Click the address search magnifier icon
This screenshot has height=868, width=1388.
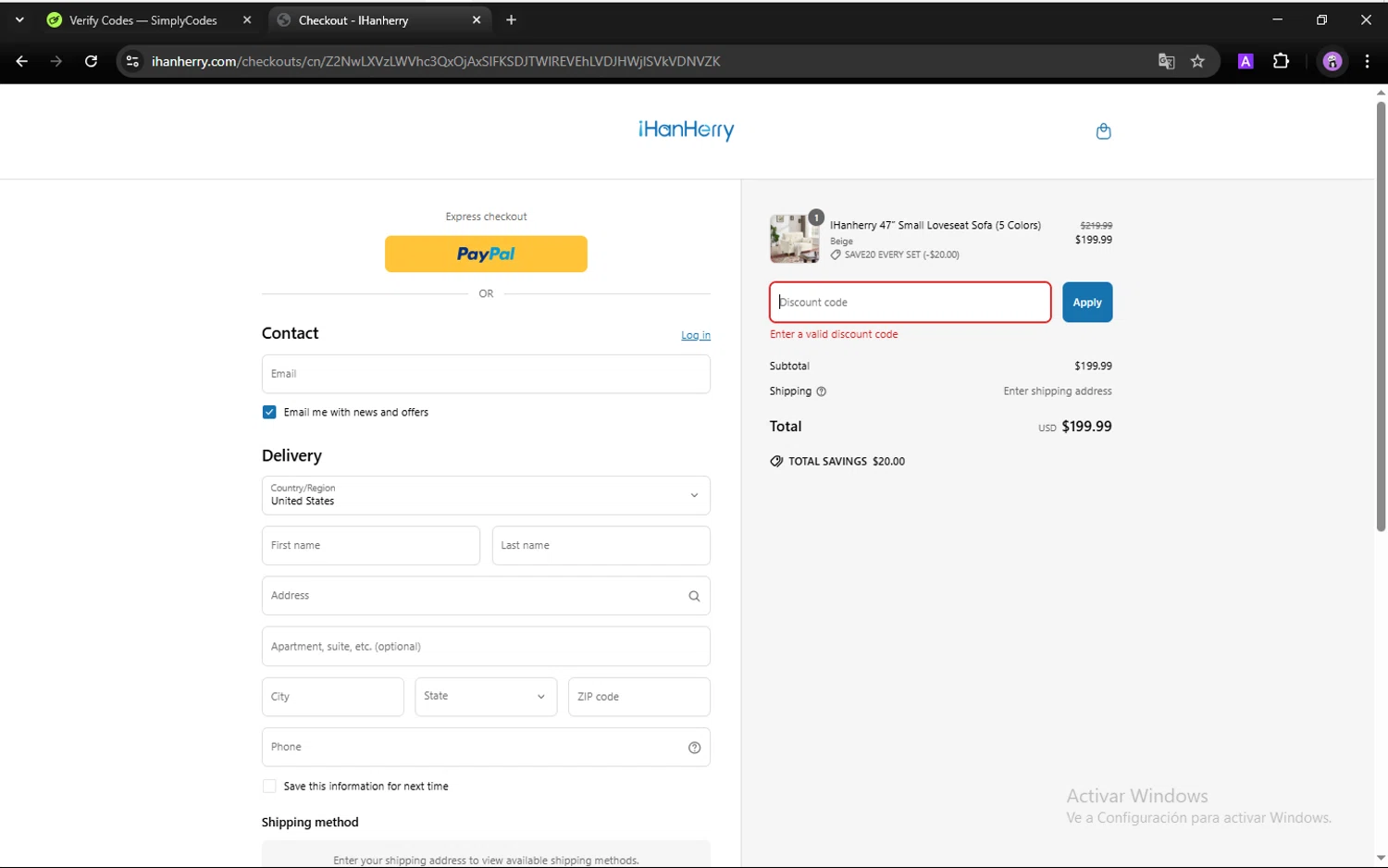(x=694, y=596)
